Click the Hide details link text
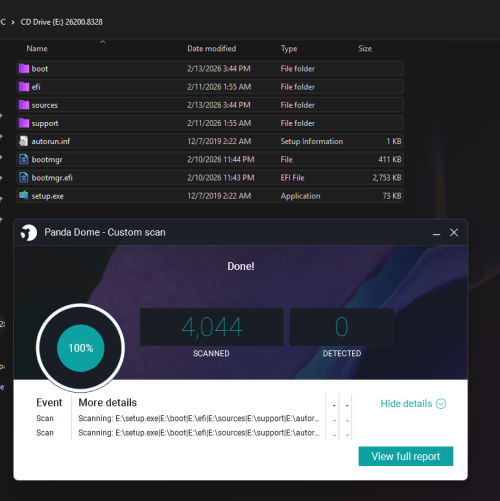This screenshot has height=501, width=500. [406, 404]
